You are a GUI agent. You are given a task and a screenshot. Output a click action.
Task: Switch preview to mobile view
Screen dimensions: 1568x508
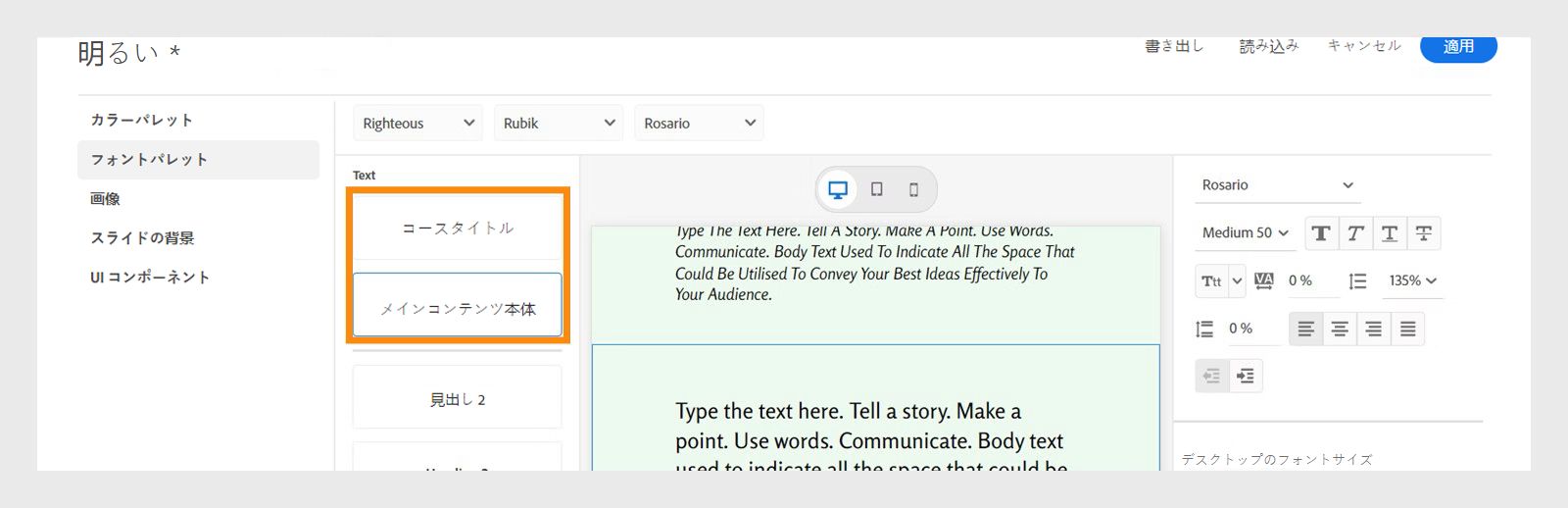913,190
